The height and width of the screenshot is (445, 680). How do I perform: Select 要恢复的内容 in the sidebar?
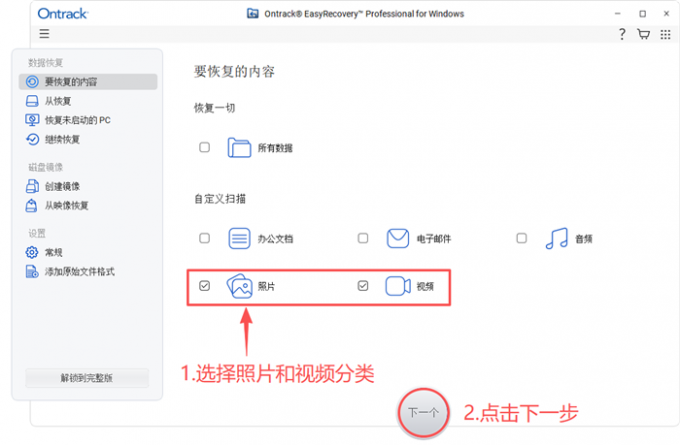pos(88,82)
